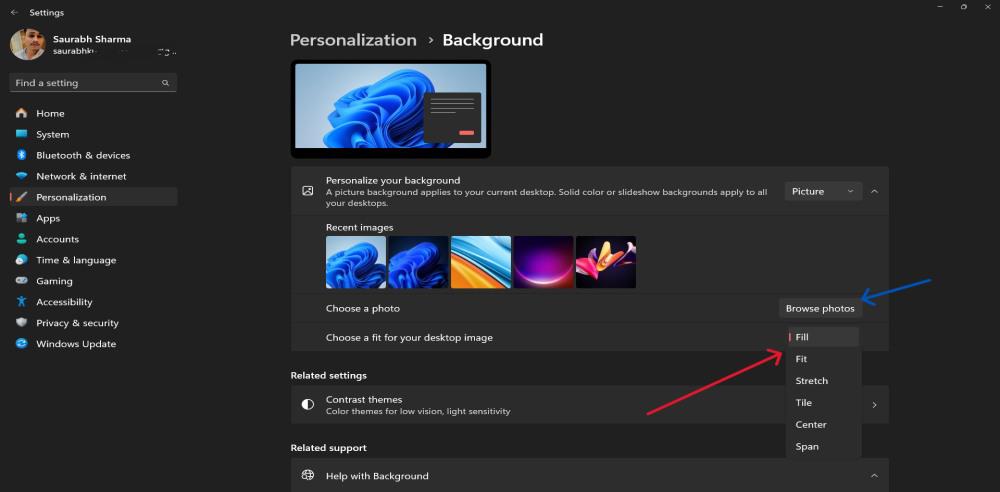This screenshot has height=492, width=1000.
Task: Click the Home house icon
Action: tap(22, 113)
